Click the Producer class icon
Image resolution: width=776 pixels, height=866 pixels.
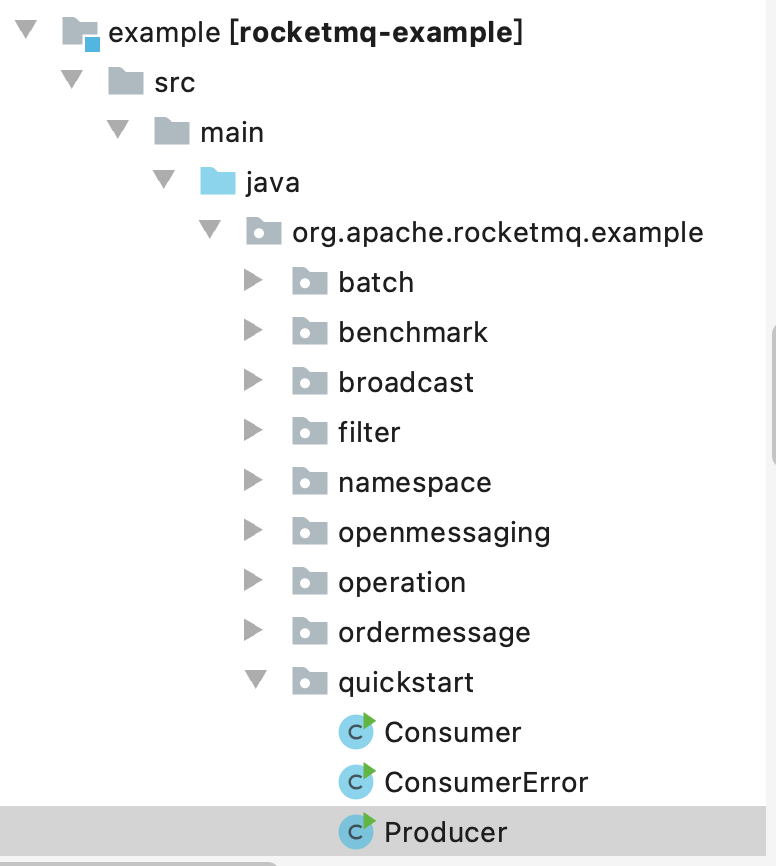[356, 832]
